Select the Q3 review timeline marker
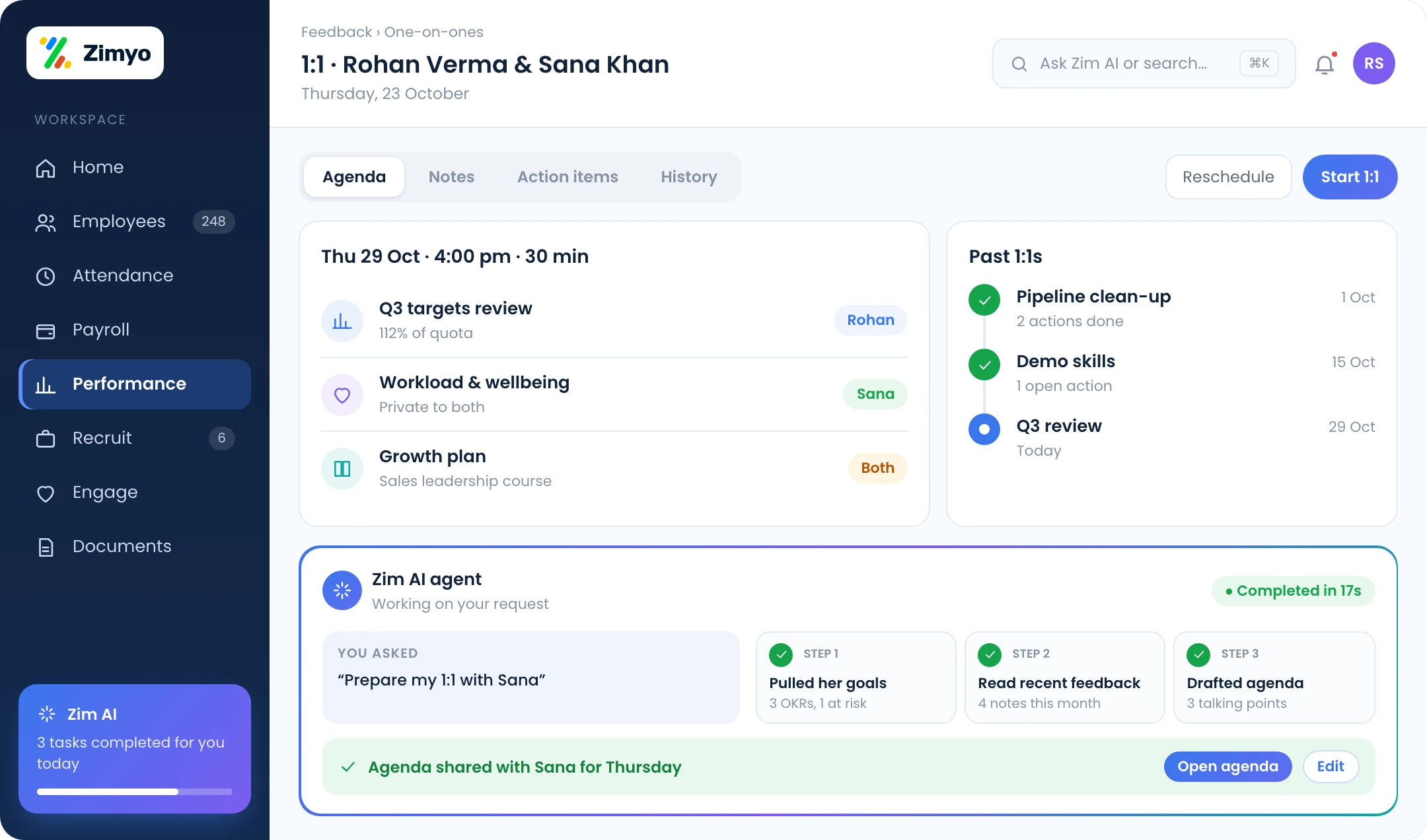The height and width of the screenshot is (840, 1427). click(984, 429)
